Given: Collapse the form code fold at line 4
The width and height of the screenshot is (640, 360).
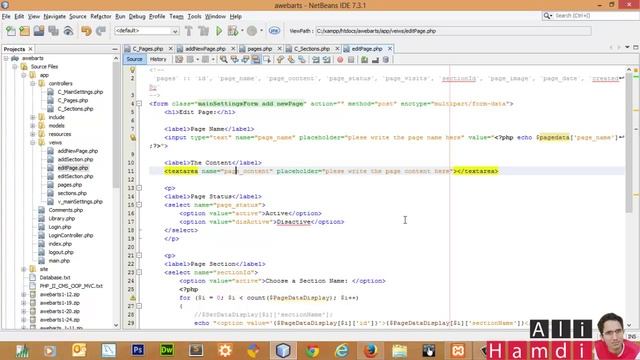Looking at the screenshot, I should [139, 104].
